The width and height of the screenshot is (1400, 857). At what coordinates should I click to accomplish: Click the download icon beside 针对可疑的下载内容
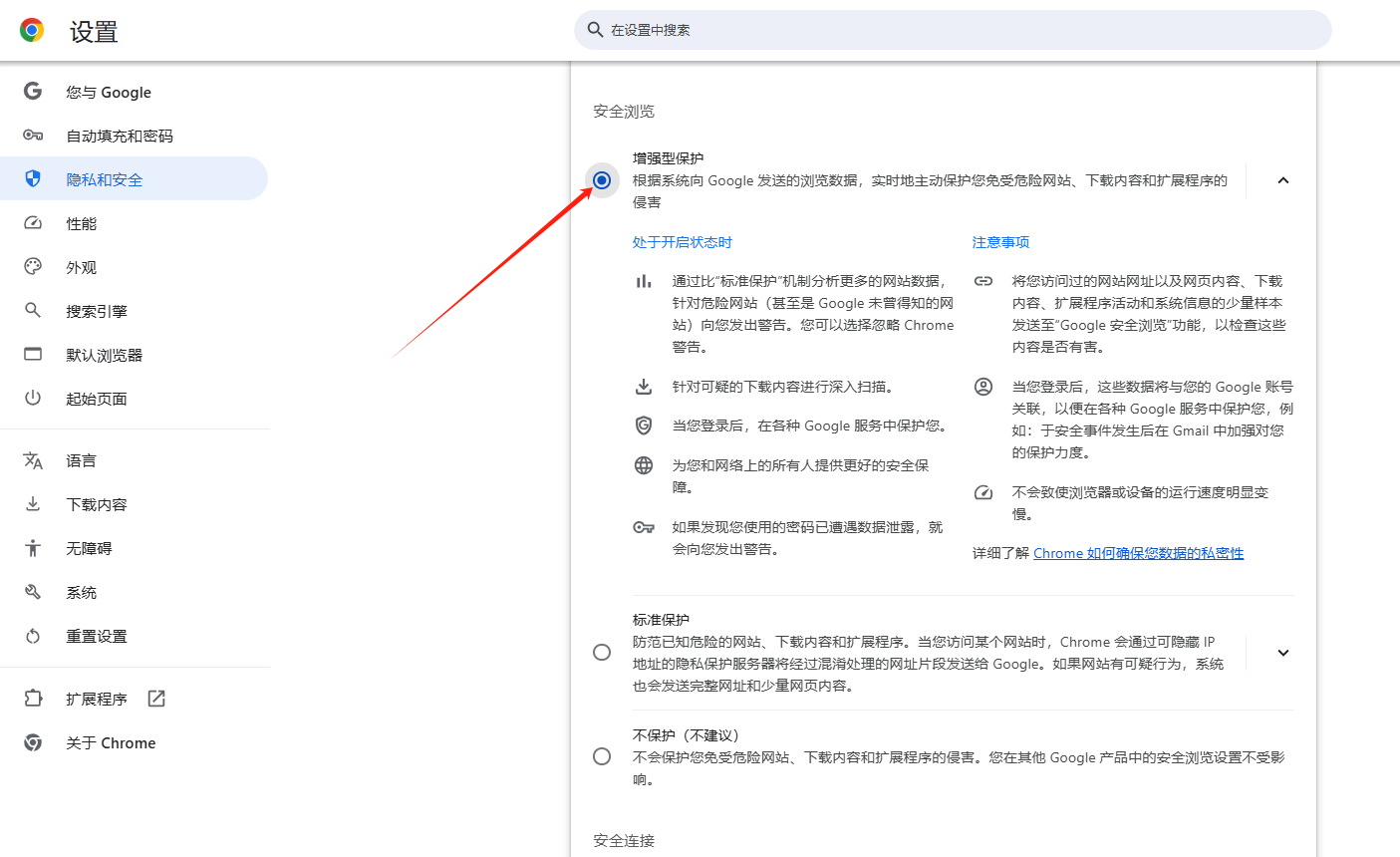(x=644, y=387)
